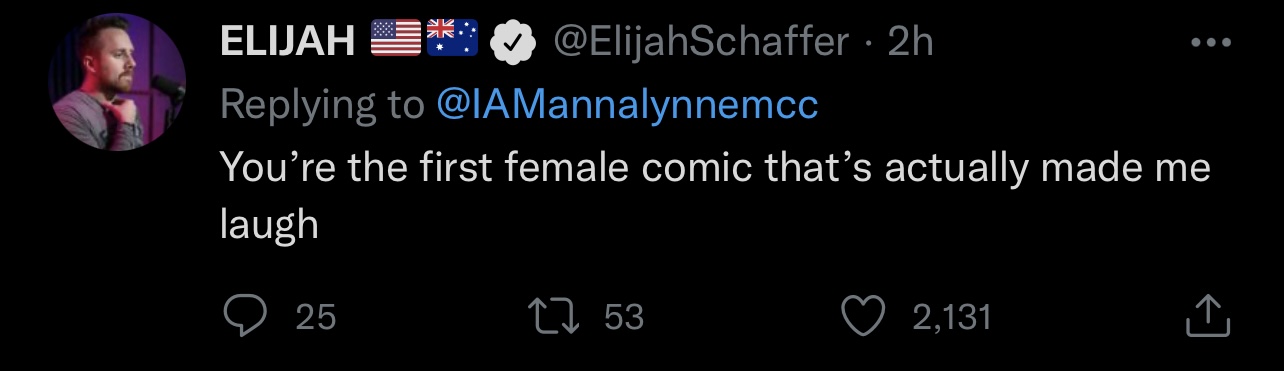Click the gray "Replying to" label
The height and width of the screenshot is (371, 1284).
point(322,105)
